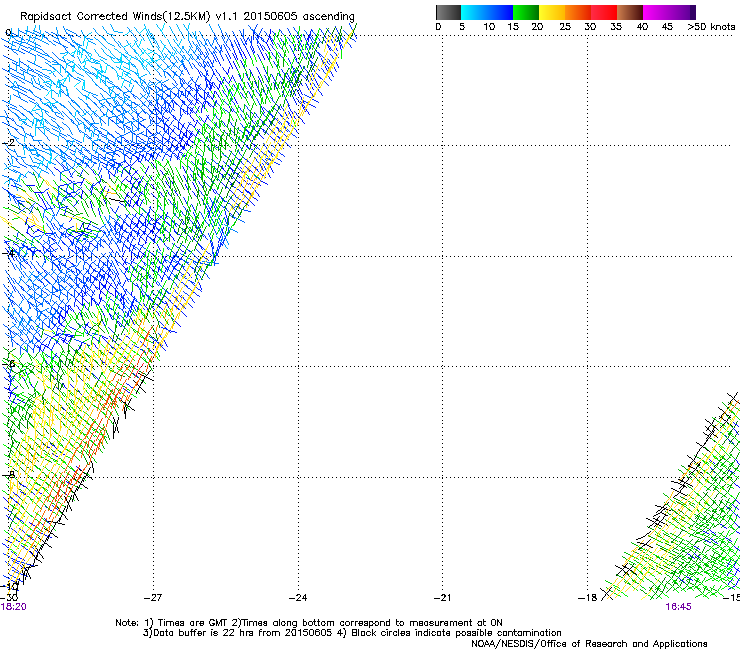740x650 pixels.
Task: Click the 'Times are GMT' note line
Action: coord(309,623)
